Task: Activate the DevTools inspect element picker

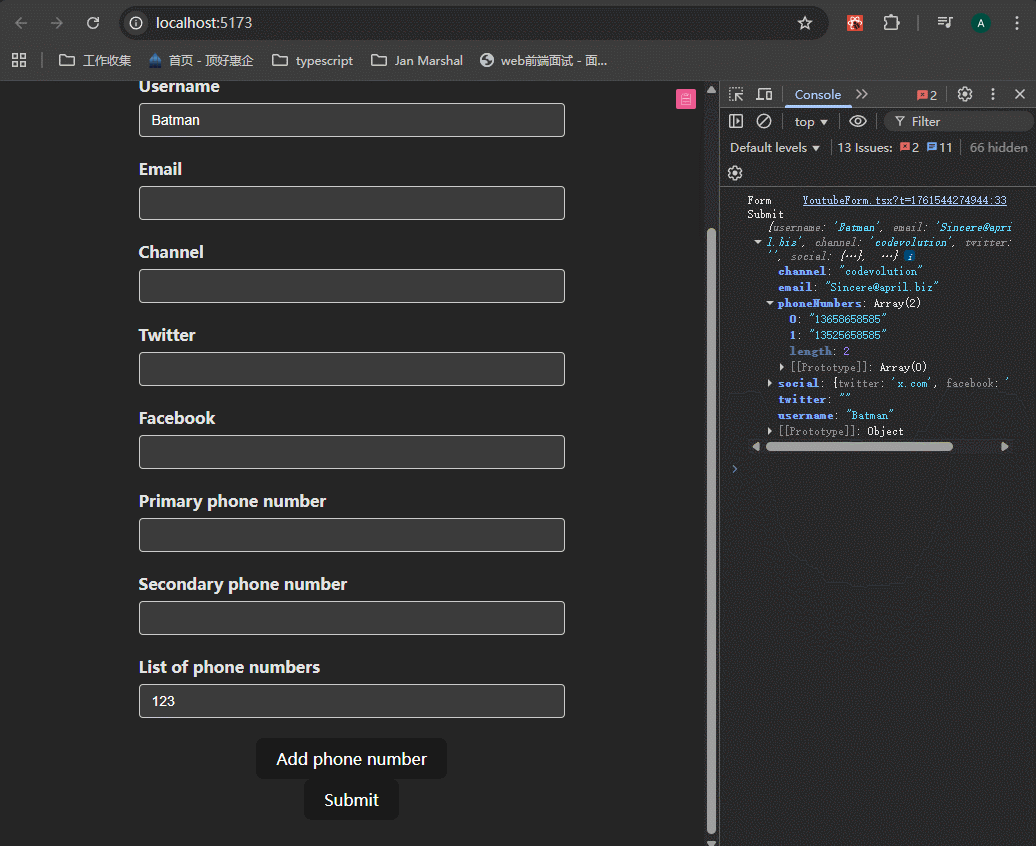Action: 736,94
